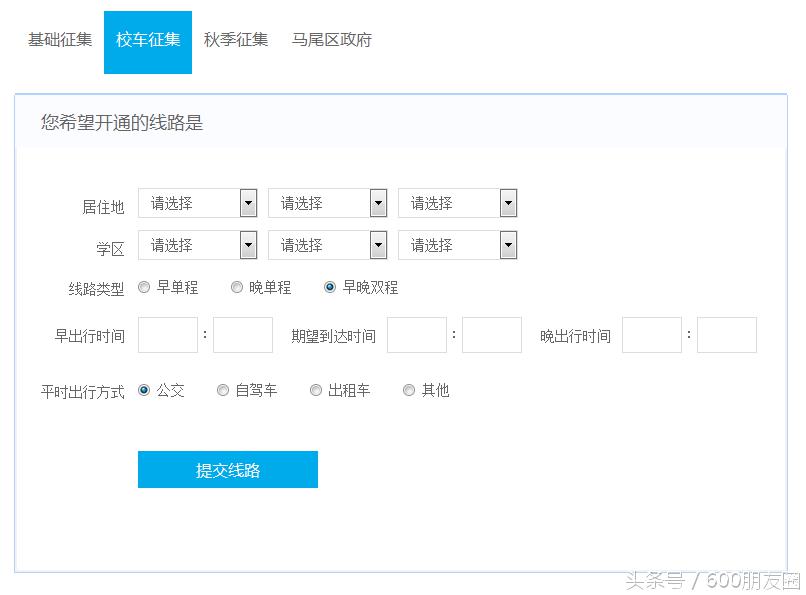This screenshot has width=806, height=595.
Task: Click the 提交线路 submit button
Action: tap(228, 468)
